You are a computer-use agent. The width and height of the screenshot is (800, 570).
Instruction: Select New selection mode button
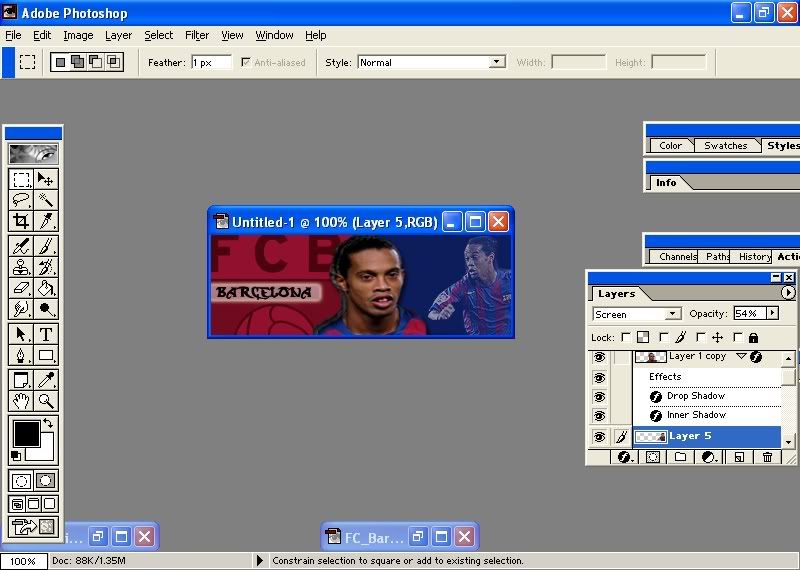coord(61,62)
